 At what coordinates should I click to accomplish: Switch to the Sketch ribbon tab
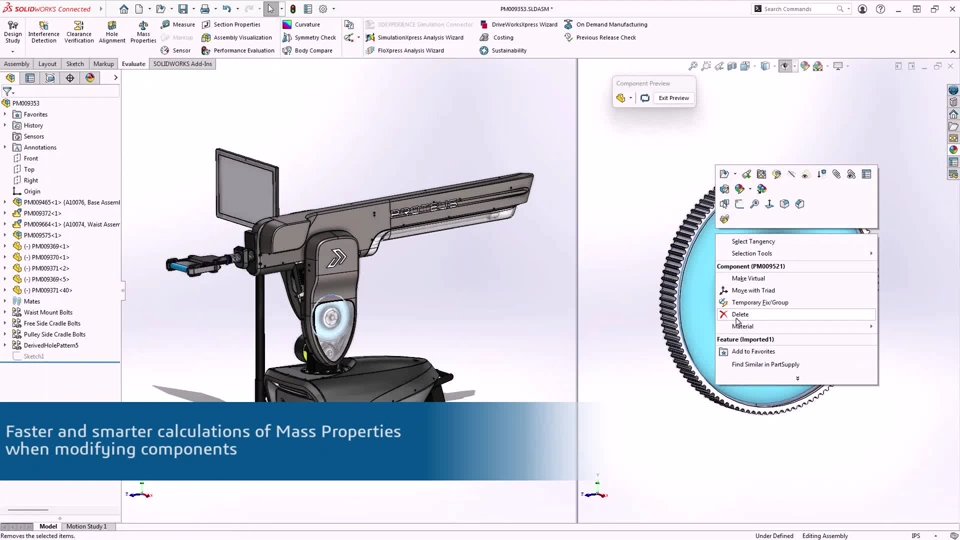pyautogui.click(x=75, y=64)
